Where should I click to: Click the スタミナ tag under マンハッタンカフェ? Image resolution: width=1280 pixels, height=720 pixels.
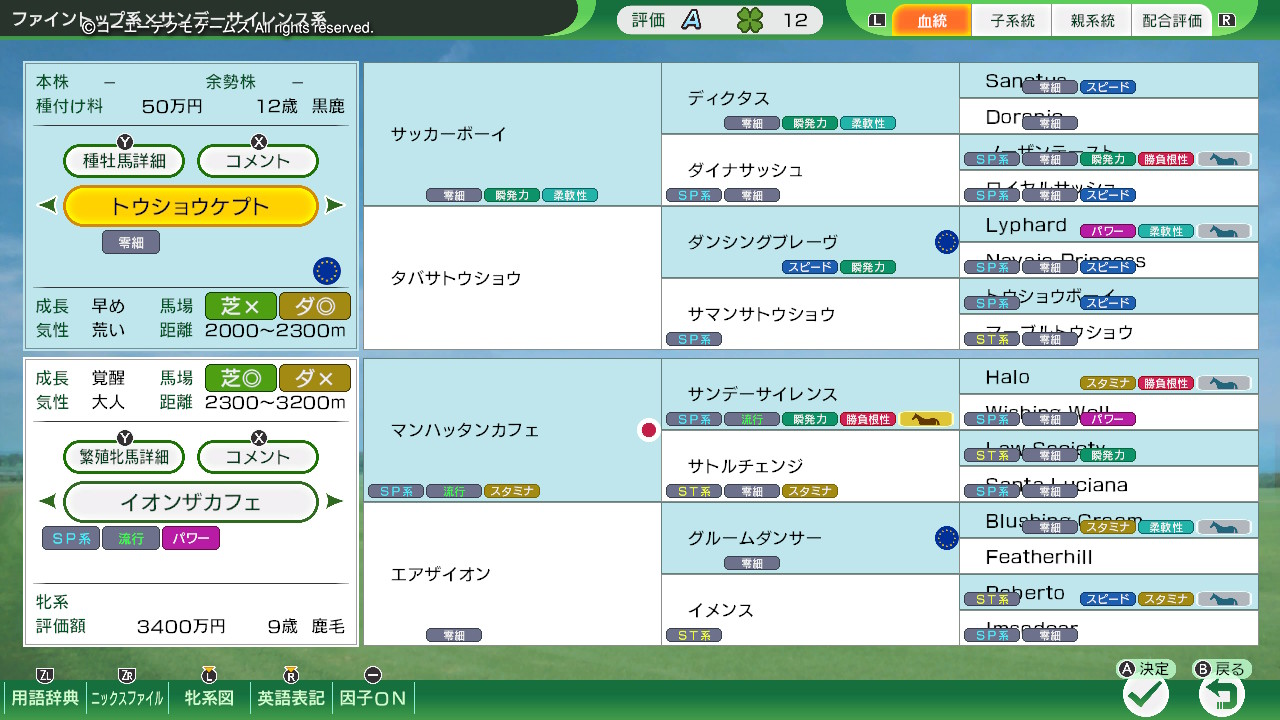click(x=512, y=491)
